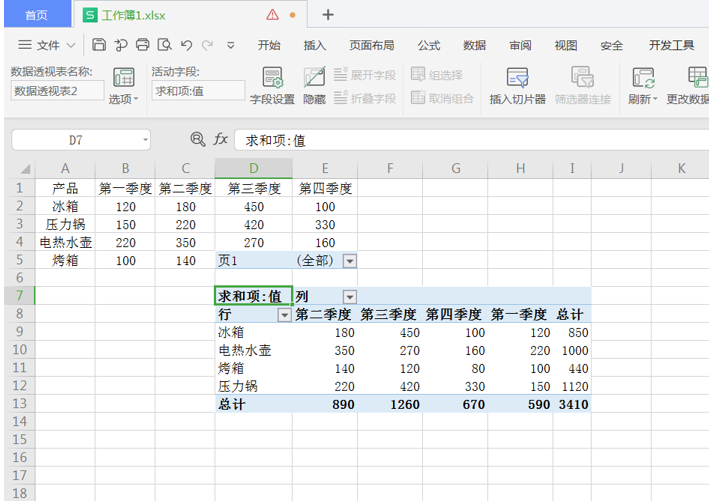Click the cell 第四季度 in row 1

pos(325,188)
